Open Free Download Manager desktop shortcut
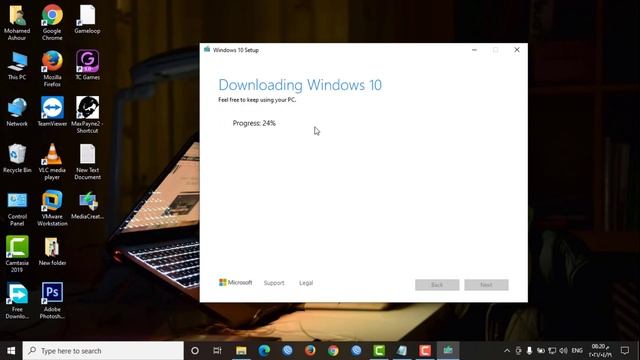 coord(17,301)
